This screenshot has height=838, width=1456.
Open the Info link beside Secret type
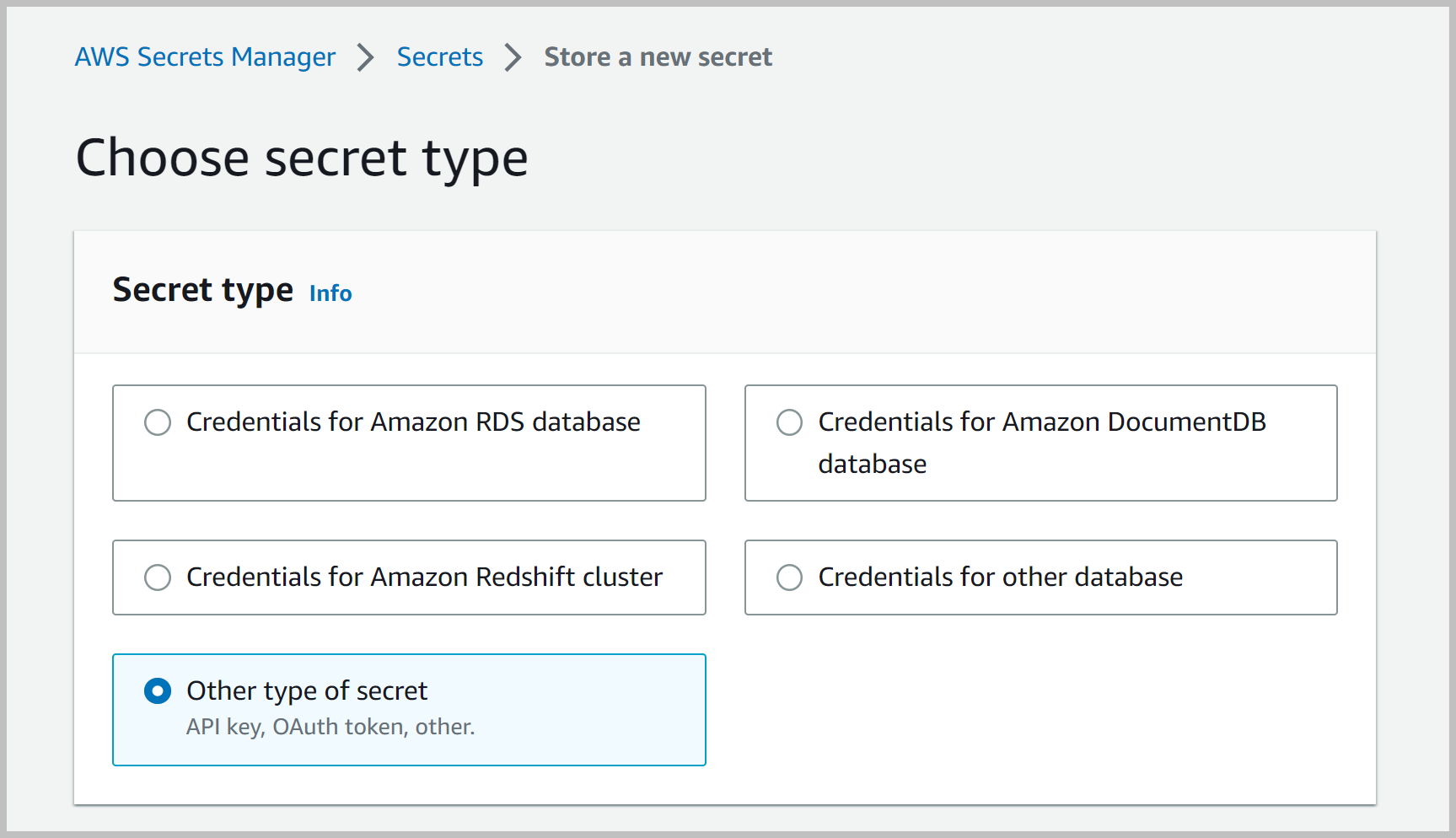pos(330,293)
